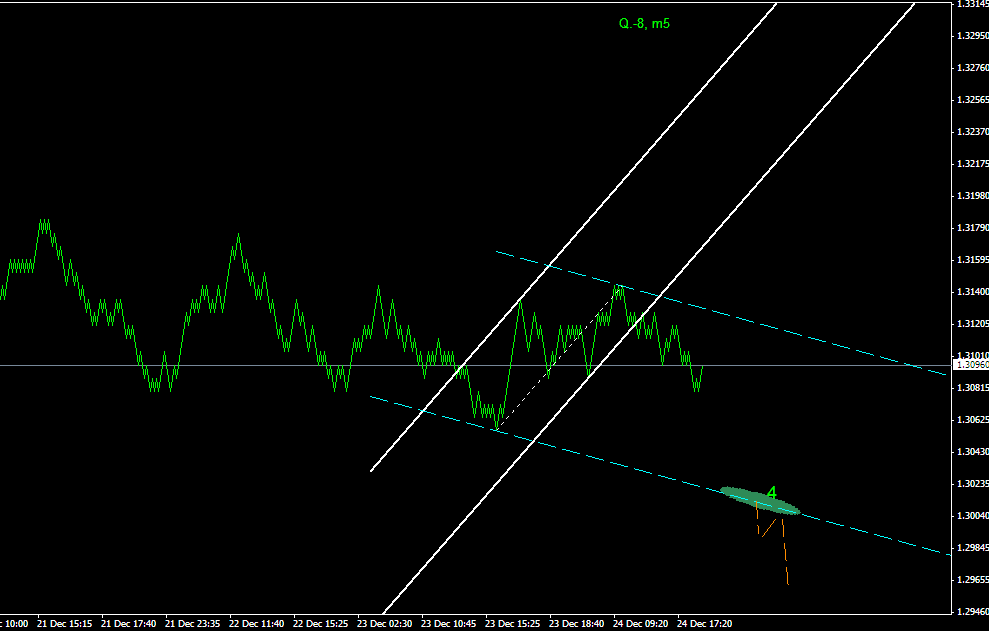Click time label "21 Dec 15:15"
The width and height of the screenshot is (989, 631).
[x=64, y=623]
